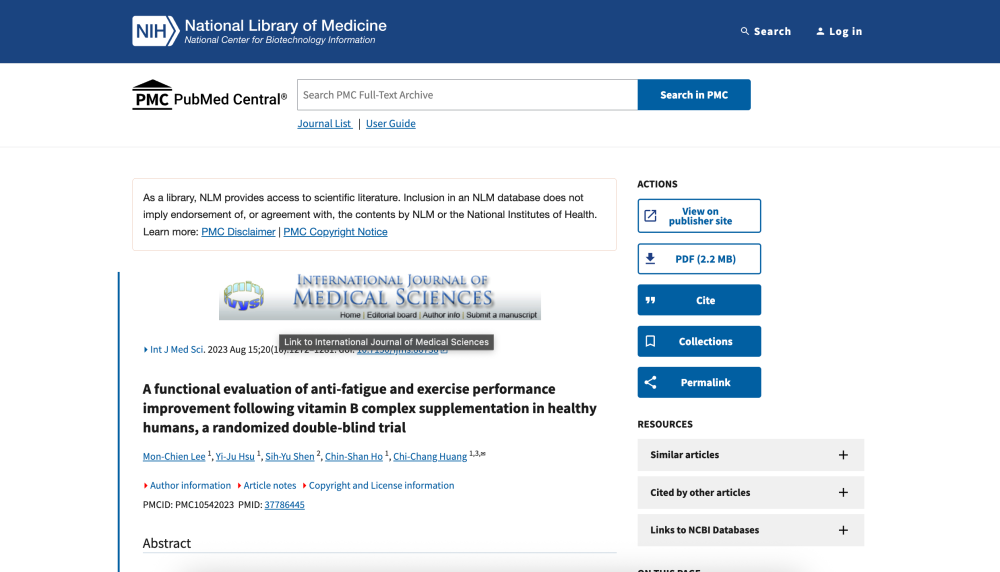
Task: Open the User Guide link
Action: coord(390,123)
